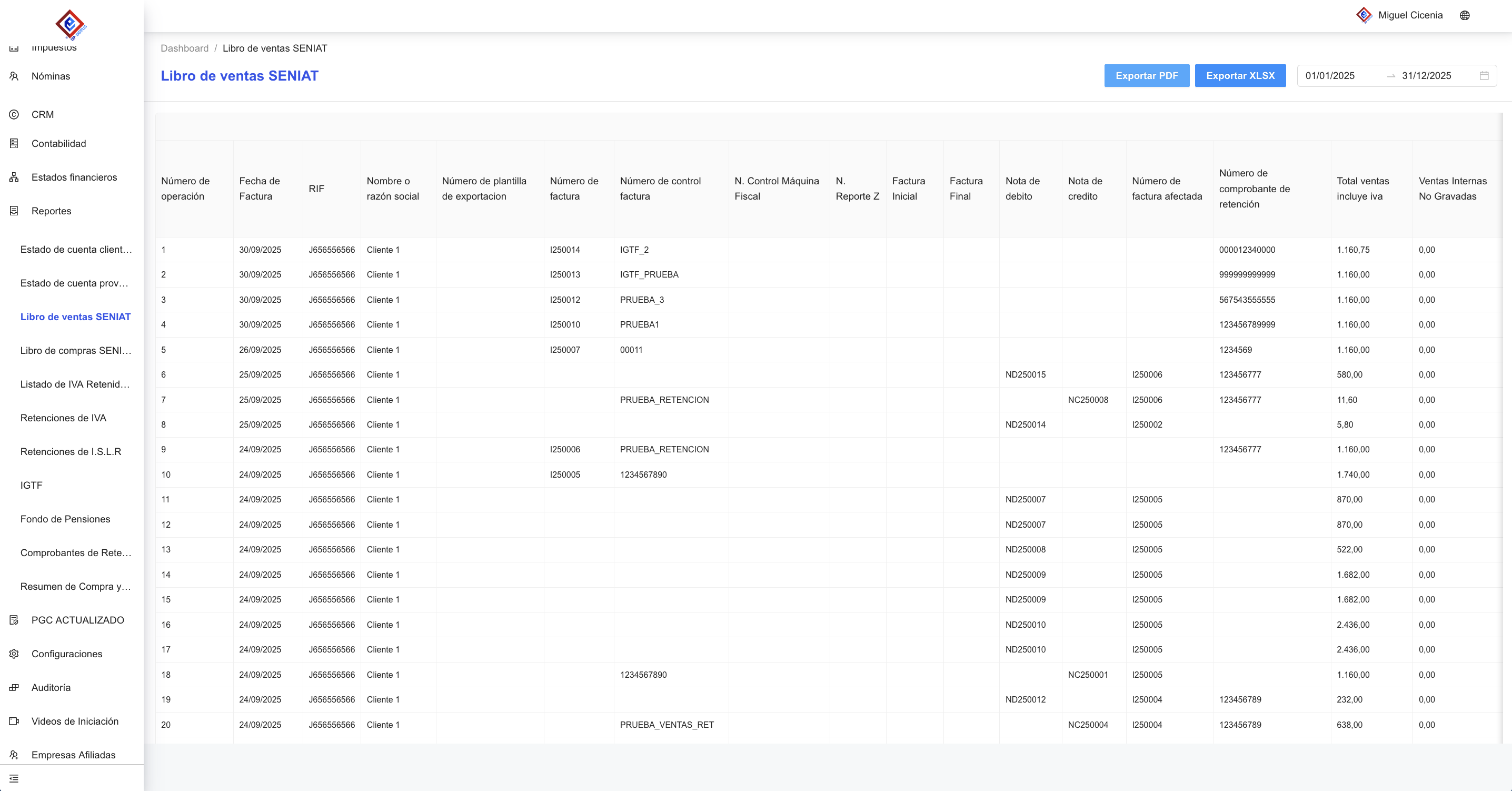Go to Dashboard via breadcrumb link

coord(184,48)
